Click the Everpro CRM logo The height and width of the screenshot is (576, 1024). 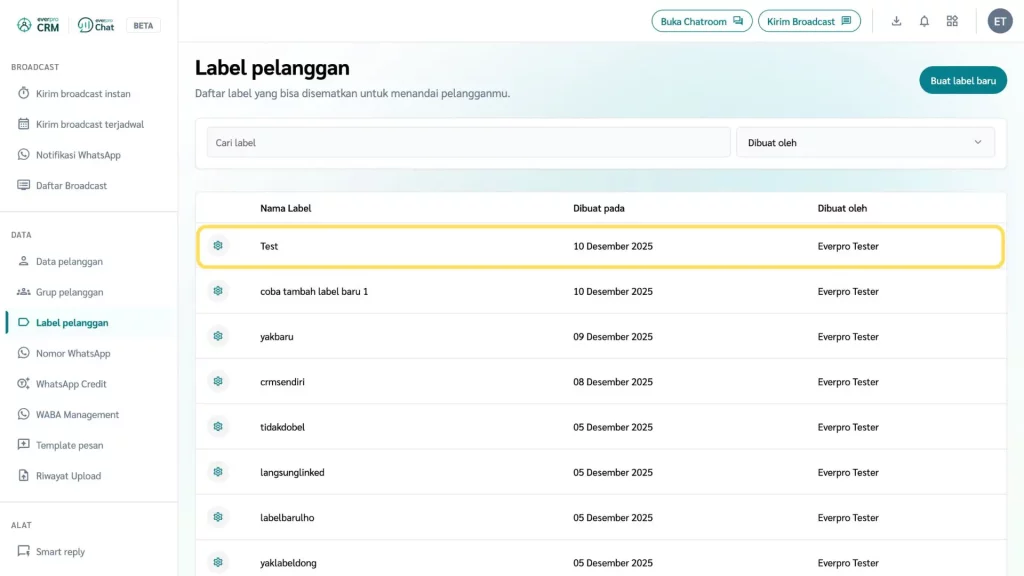tap(38, 25)
